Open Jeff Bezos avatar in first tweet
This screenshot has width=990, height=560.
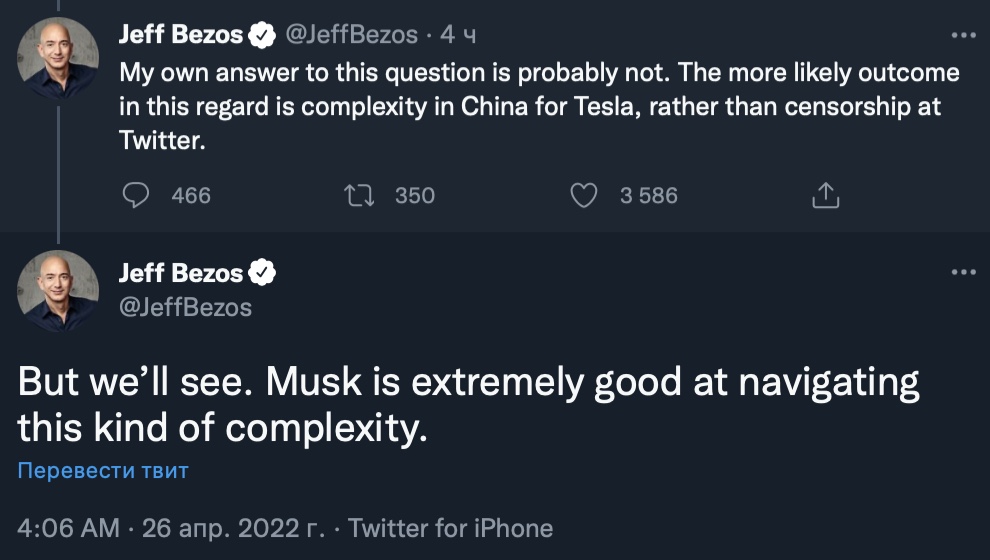(58, 57)
